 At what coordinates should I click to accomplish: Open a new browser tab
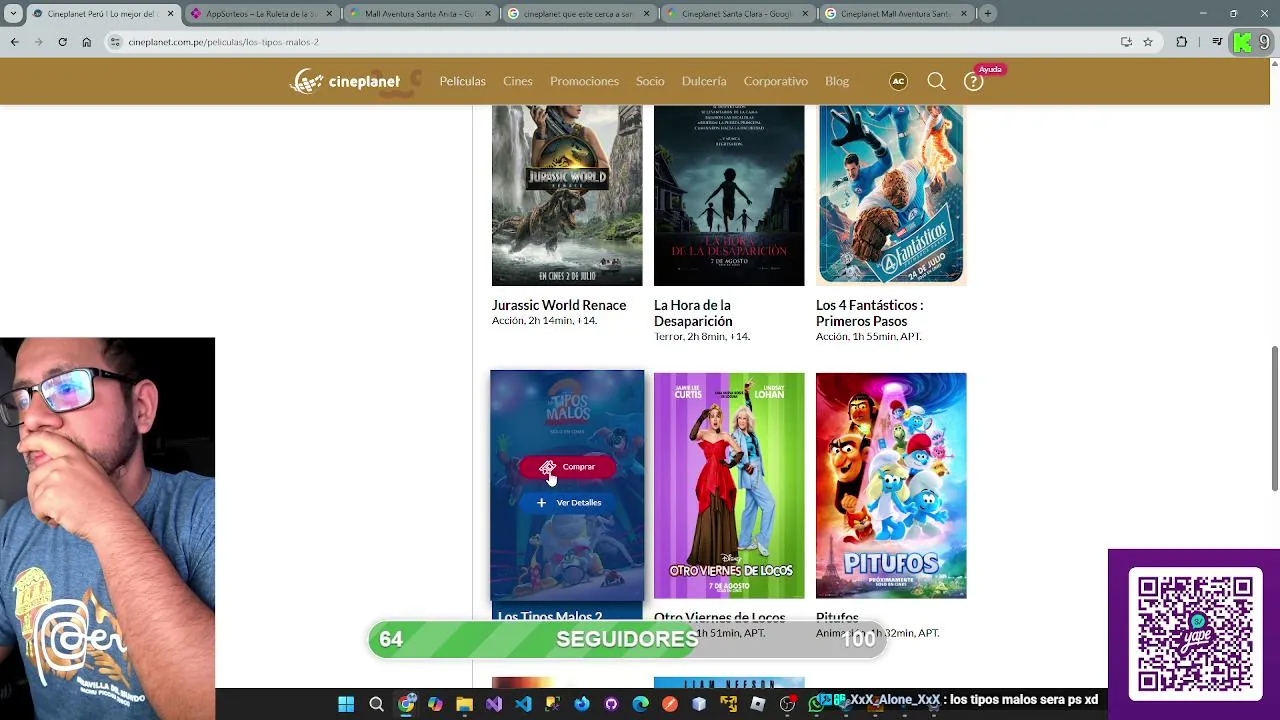pyautogui.click(x=987, y=14)
